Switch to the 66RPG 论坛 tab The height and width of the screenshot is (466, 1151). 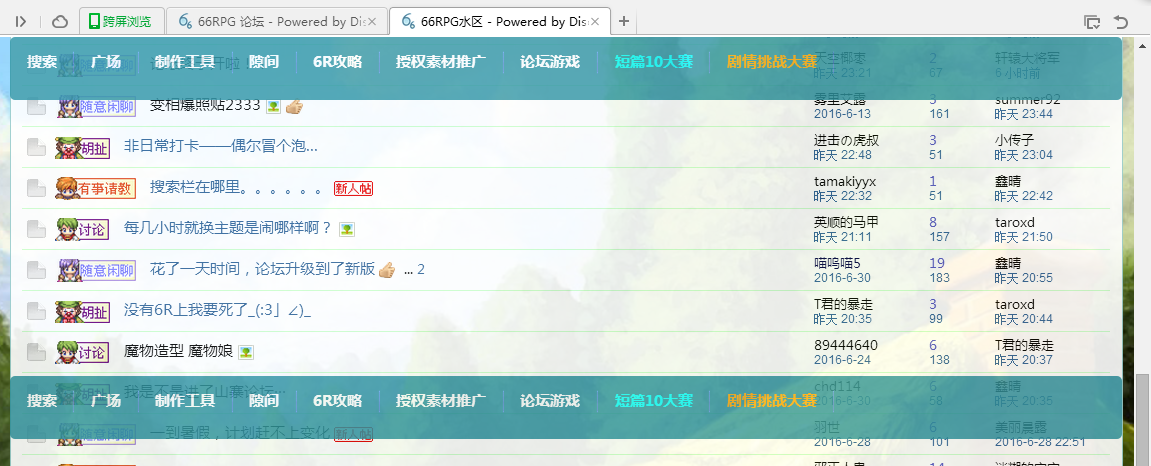coord(277,21)
